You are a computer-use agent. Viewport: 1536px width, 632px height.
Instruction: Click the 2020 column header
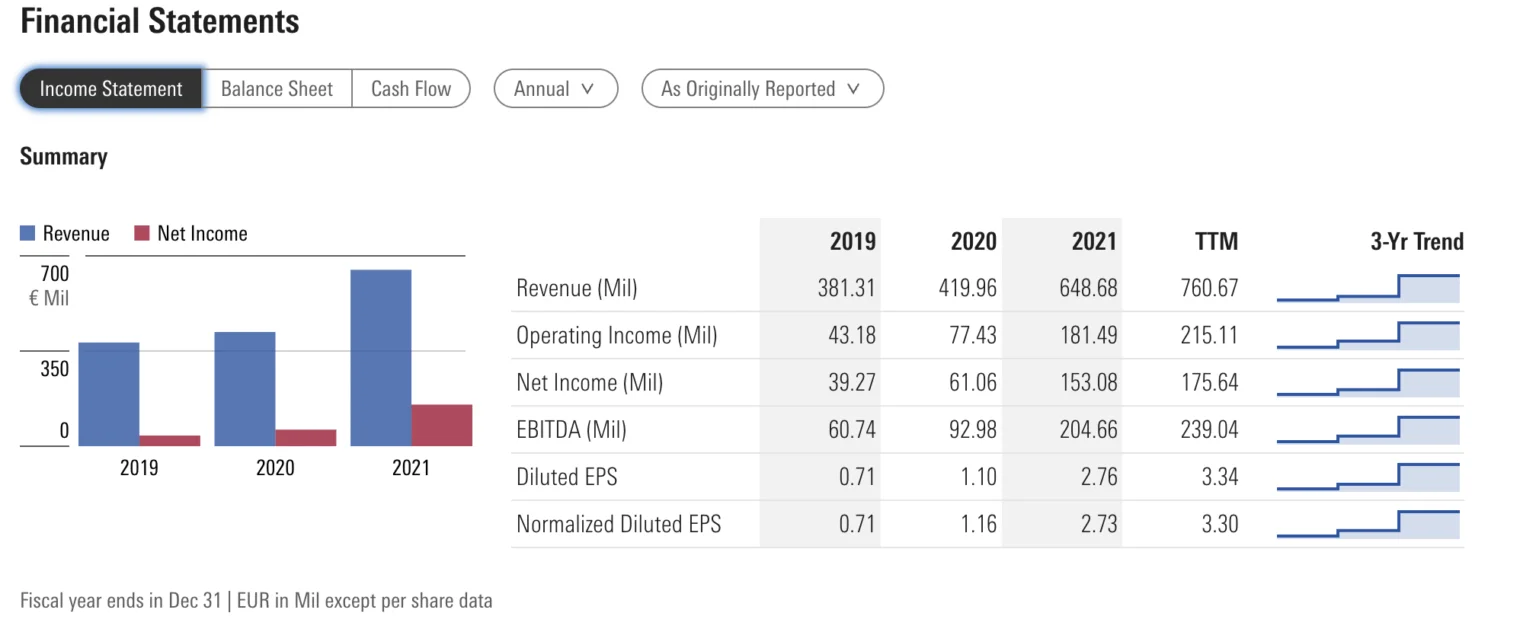tap(973, 241)
